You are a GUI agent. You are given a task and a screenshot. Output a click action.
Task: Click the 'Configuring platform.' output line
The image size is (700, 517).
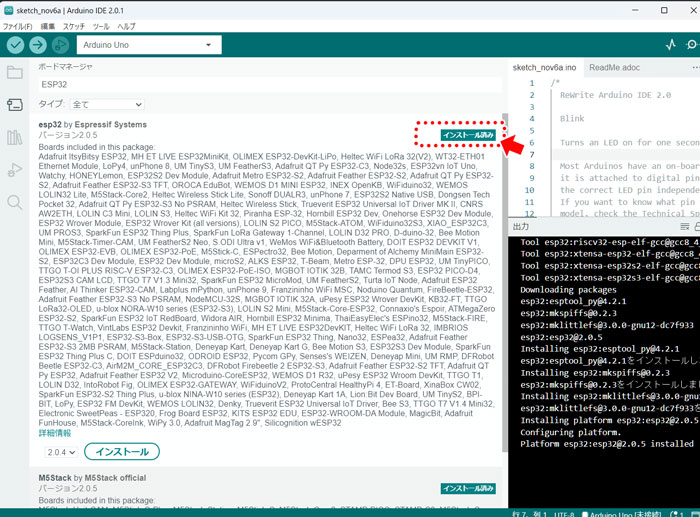(x=573, y=432)
